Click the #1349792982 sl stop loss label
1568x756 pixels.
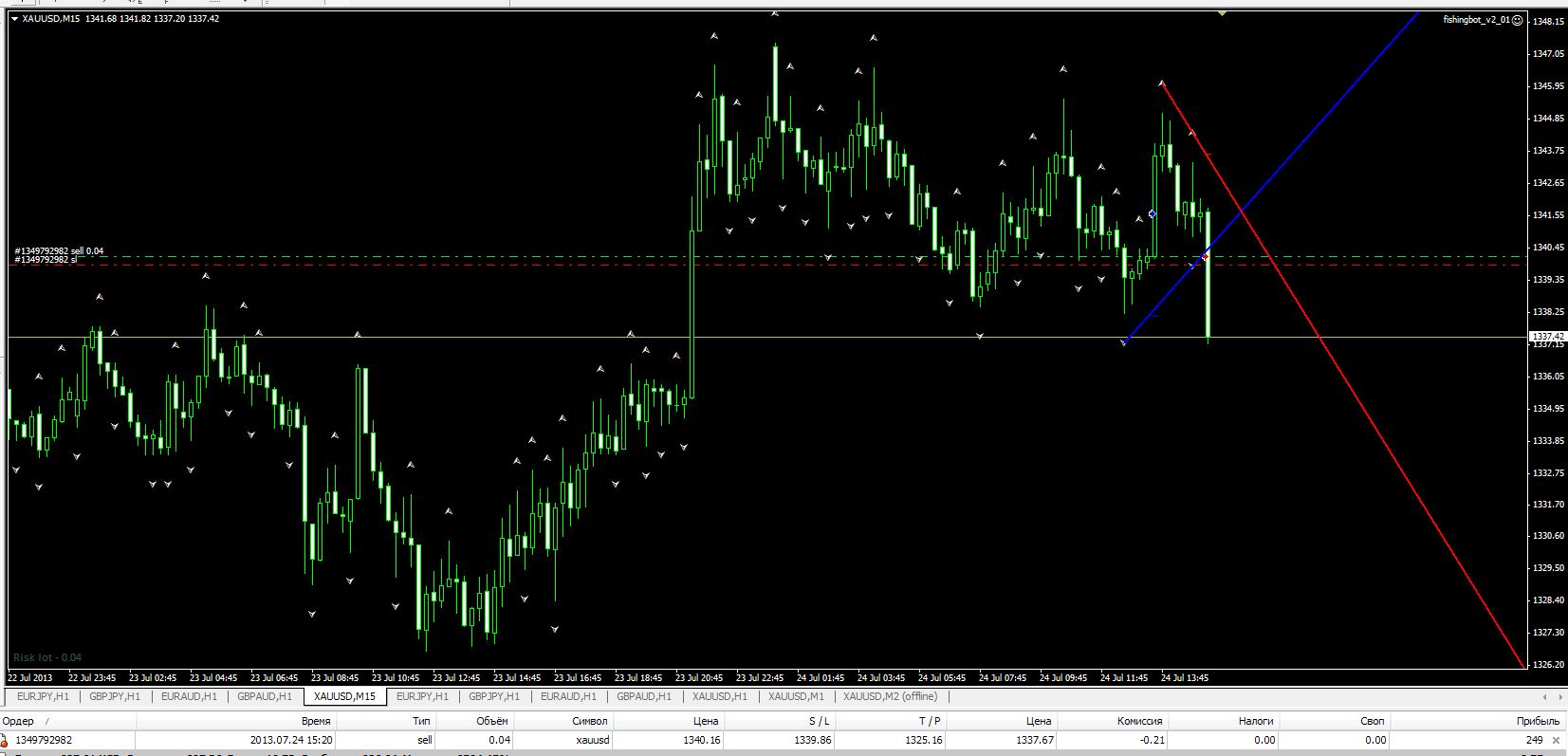coord(46,260)
